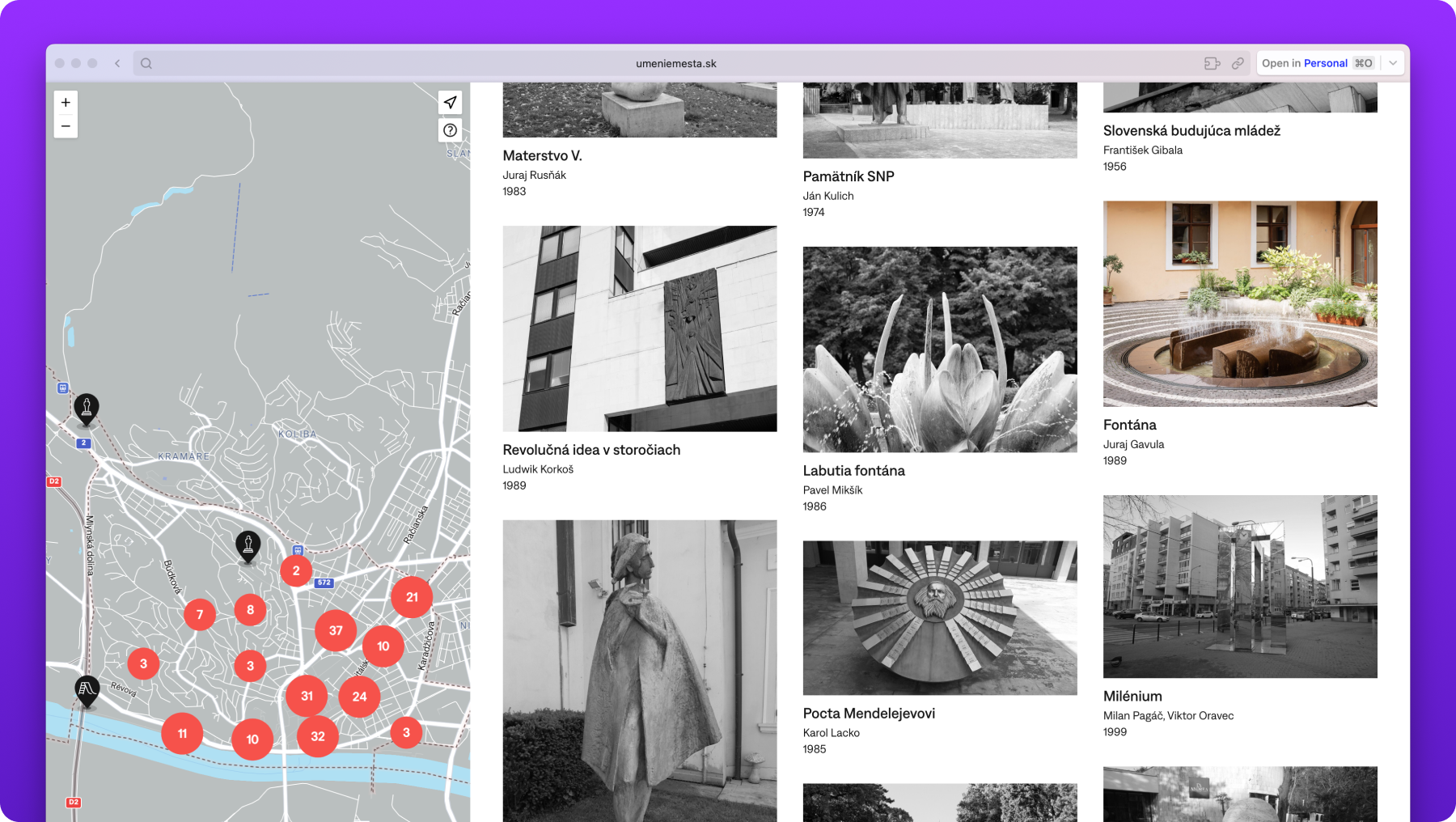1456x822 pixels.
Task: Open the cluster marker showing 37
Action: click(x=336, y=630)
